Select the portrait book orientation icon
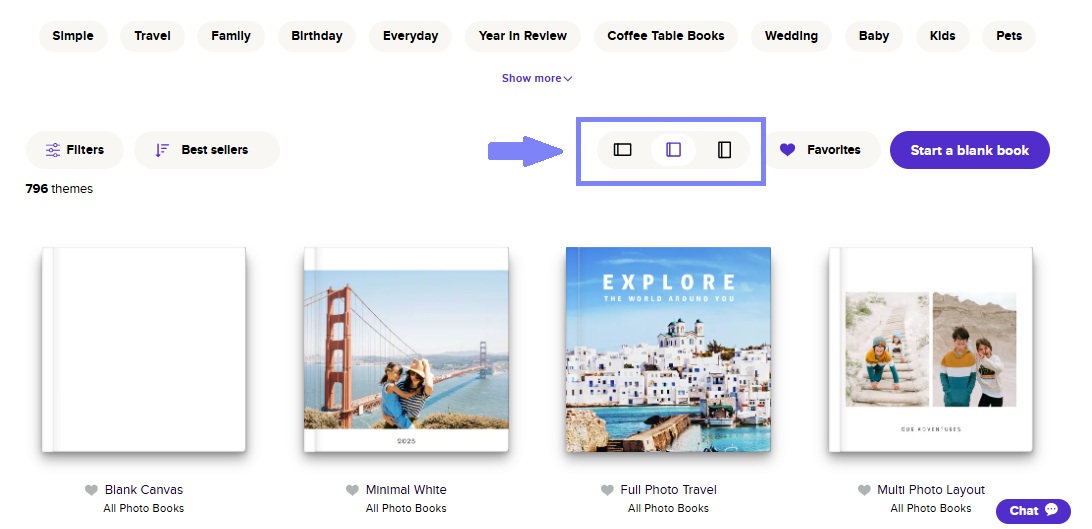Viewport: 1092px width, 529px height. [724, 150]
